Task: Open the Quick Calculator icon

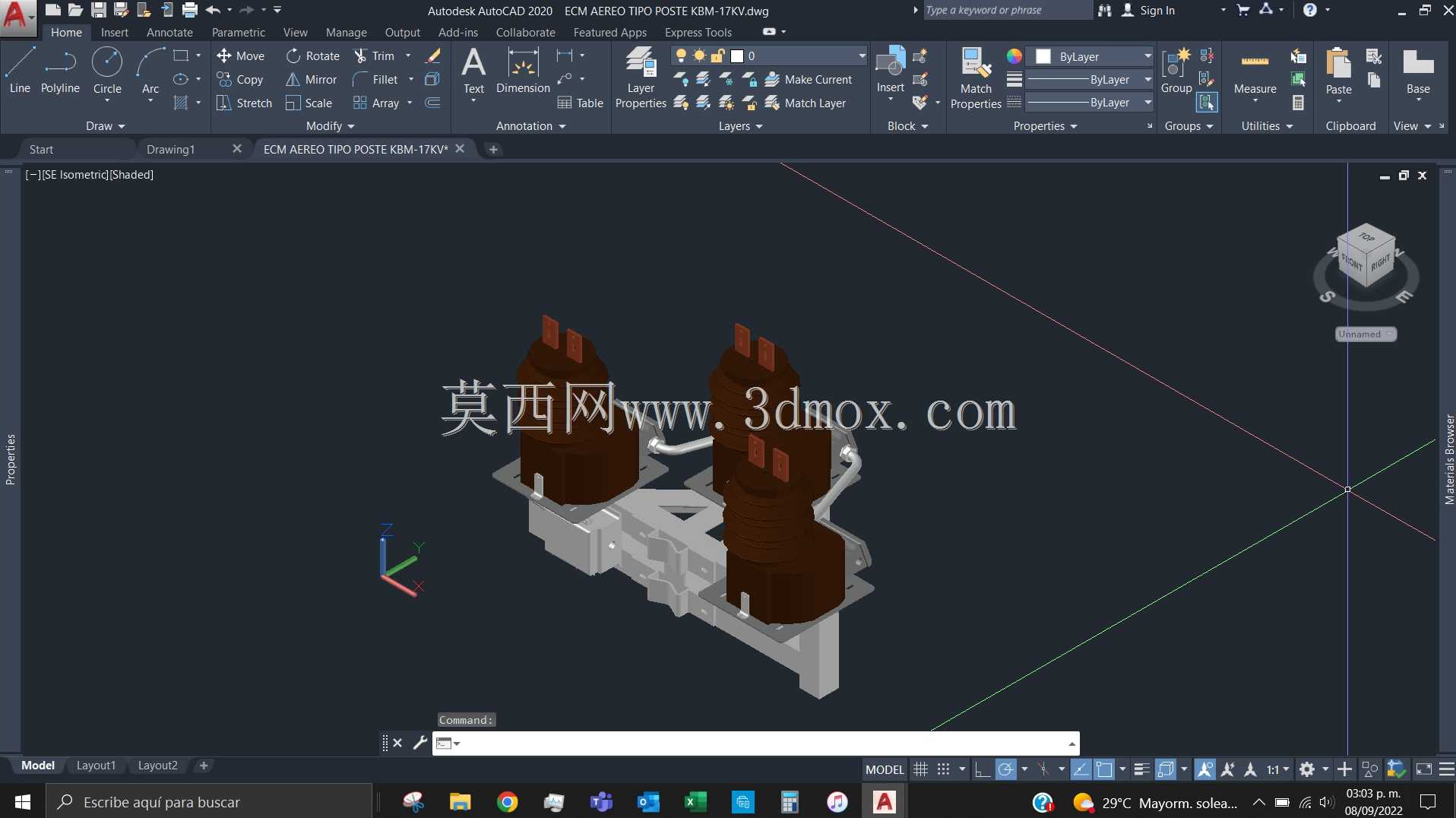Action: pyautogui.click(x=1298, y=103)
